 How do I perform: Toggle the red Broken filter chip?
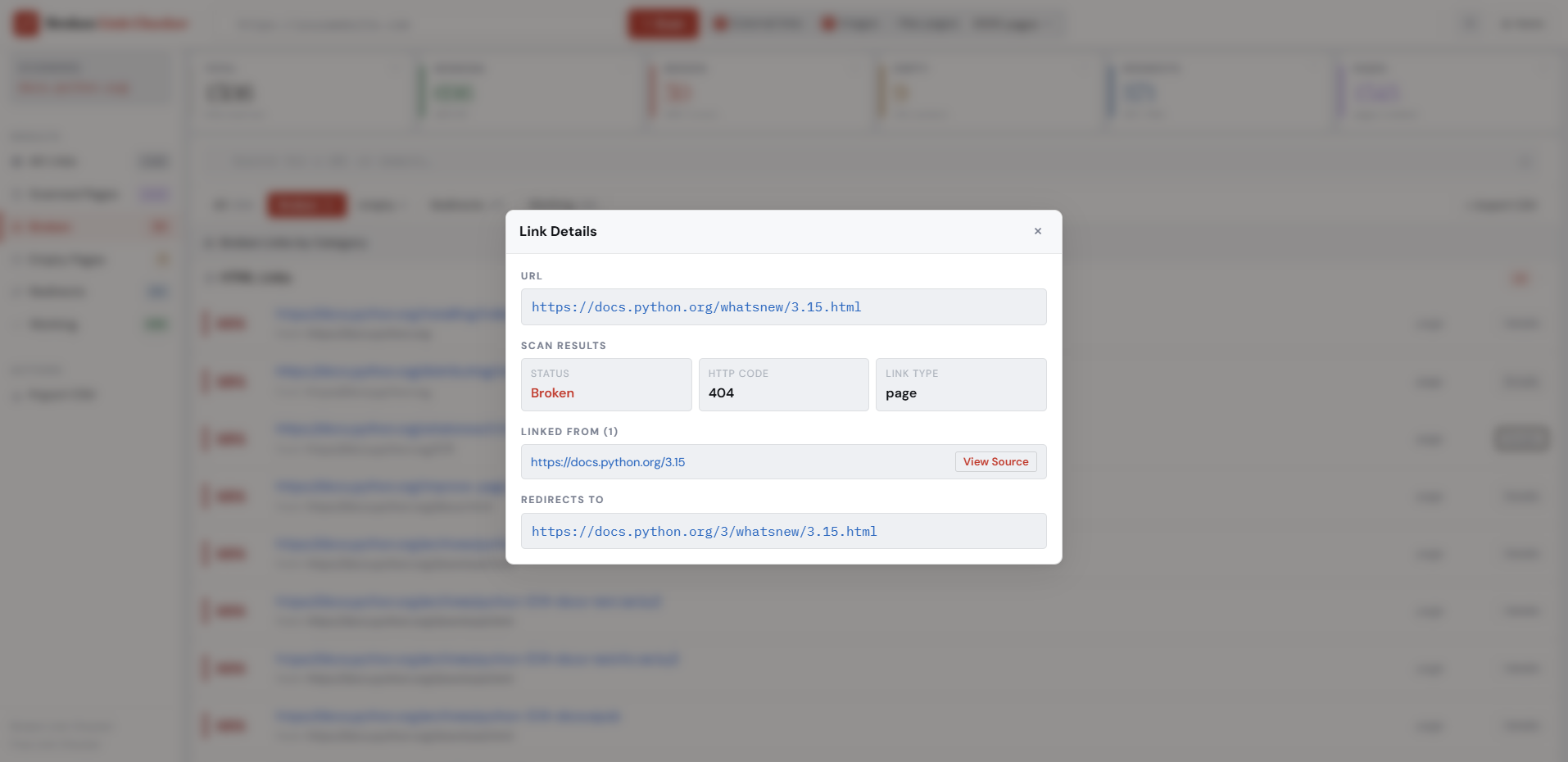pyautogui.click(x=306, y=205)
